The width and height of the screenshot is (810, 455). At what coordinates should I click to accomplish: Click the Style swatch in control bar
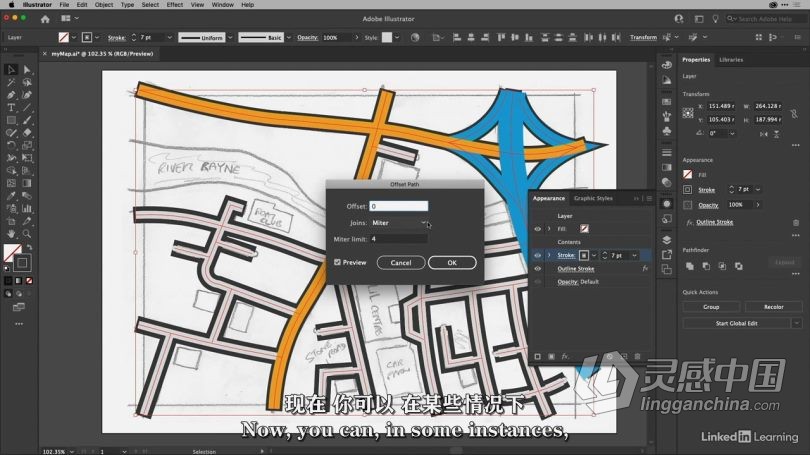pyautogui.click(x=386, y=38)
